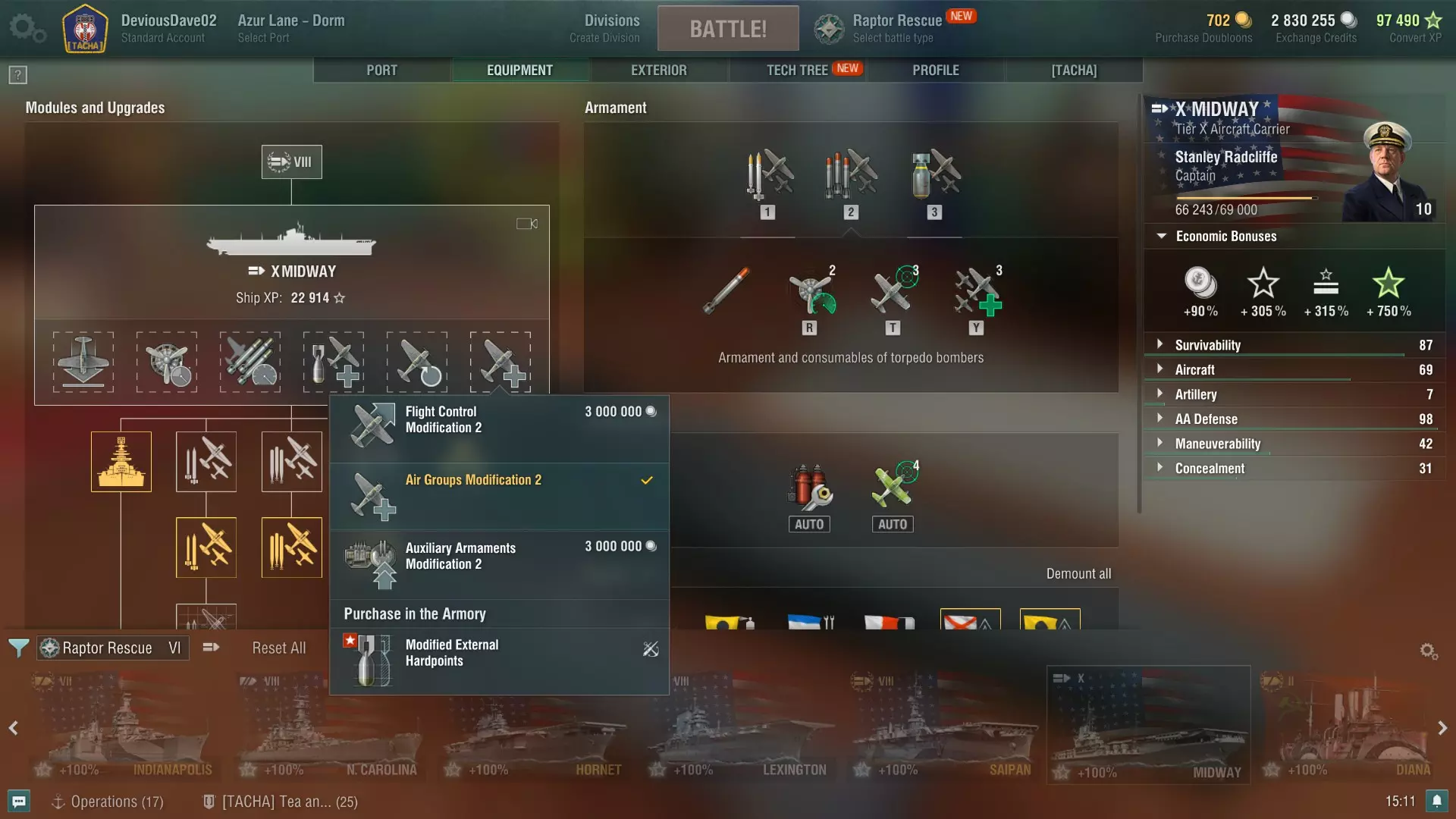Screen dimensions: 1456x819
Task: Open the EXTERIOR tab
Action: click(x=659, y=70)
